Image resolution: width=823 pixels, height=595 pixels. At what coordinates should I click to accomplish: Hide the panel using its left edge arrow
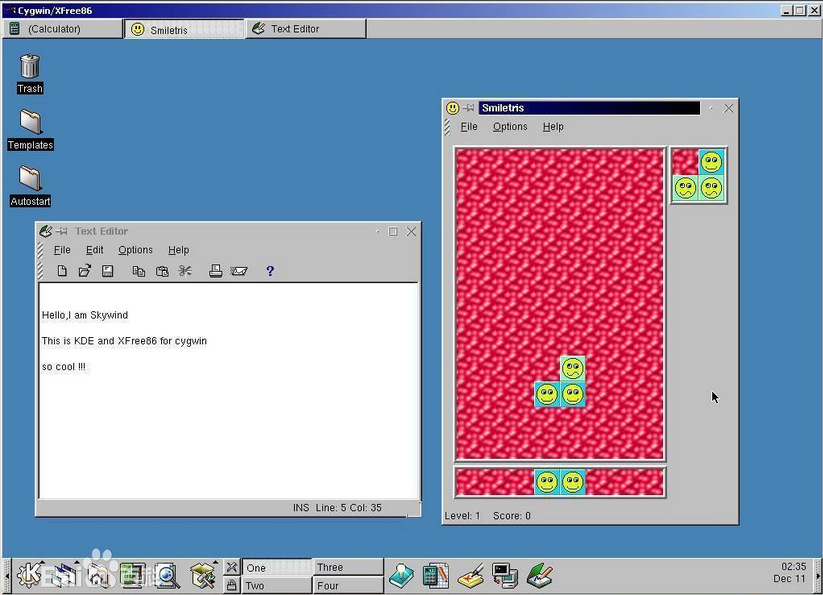pos(7,576)
